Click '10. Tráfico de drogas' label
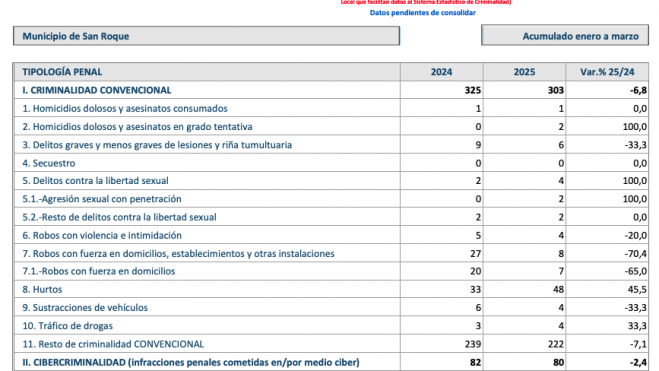Screen dimensions: 659x371 point(68,326)
